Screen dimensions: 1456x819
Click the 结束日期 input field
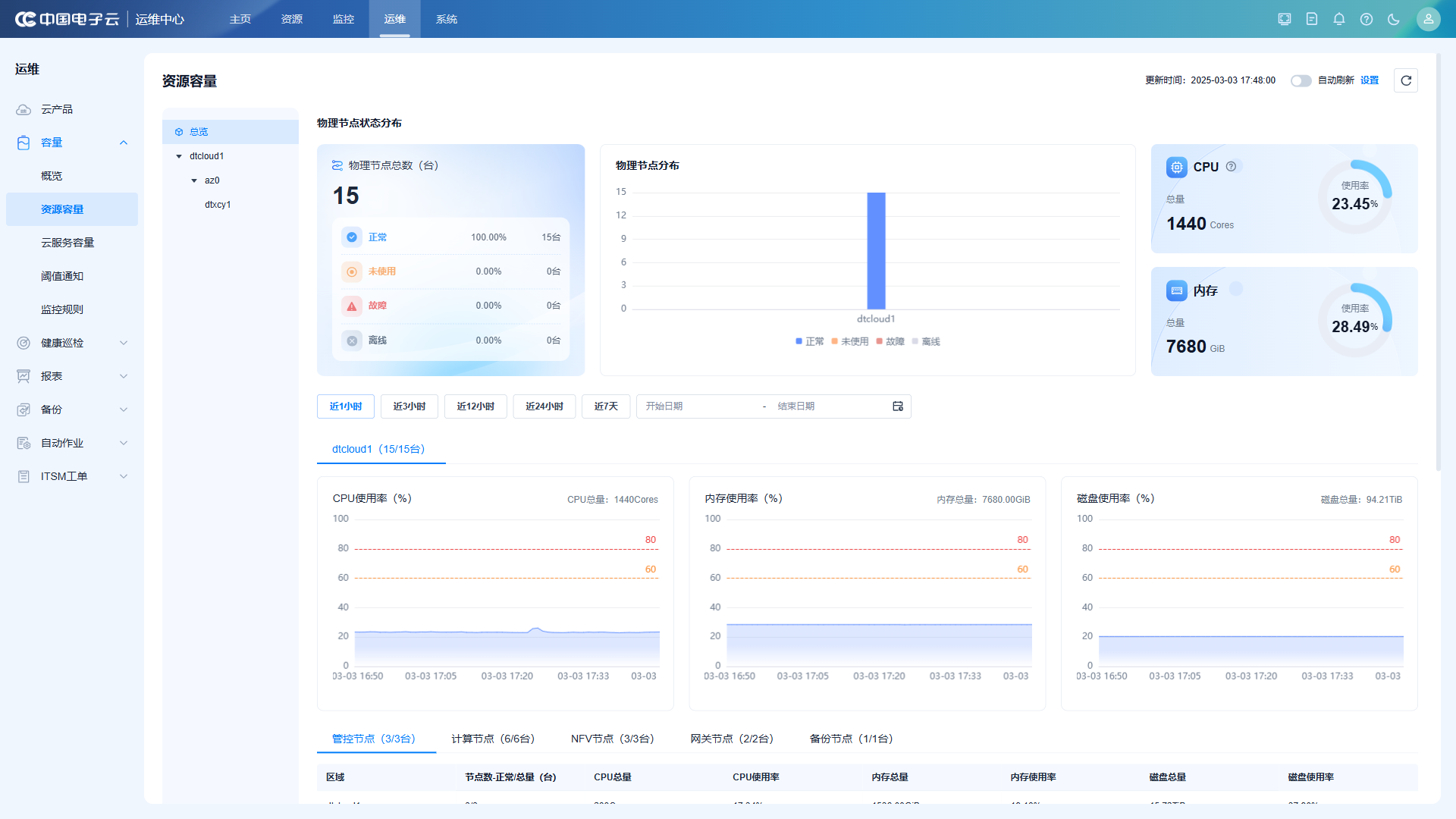[x=830, y=406]
